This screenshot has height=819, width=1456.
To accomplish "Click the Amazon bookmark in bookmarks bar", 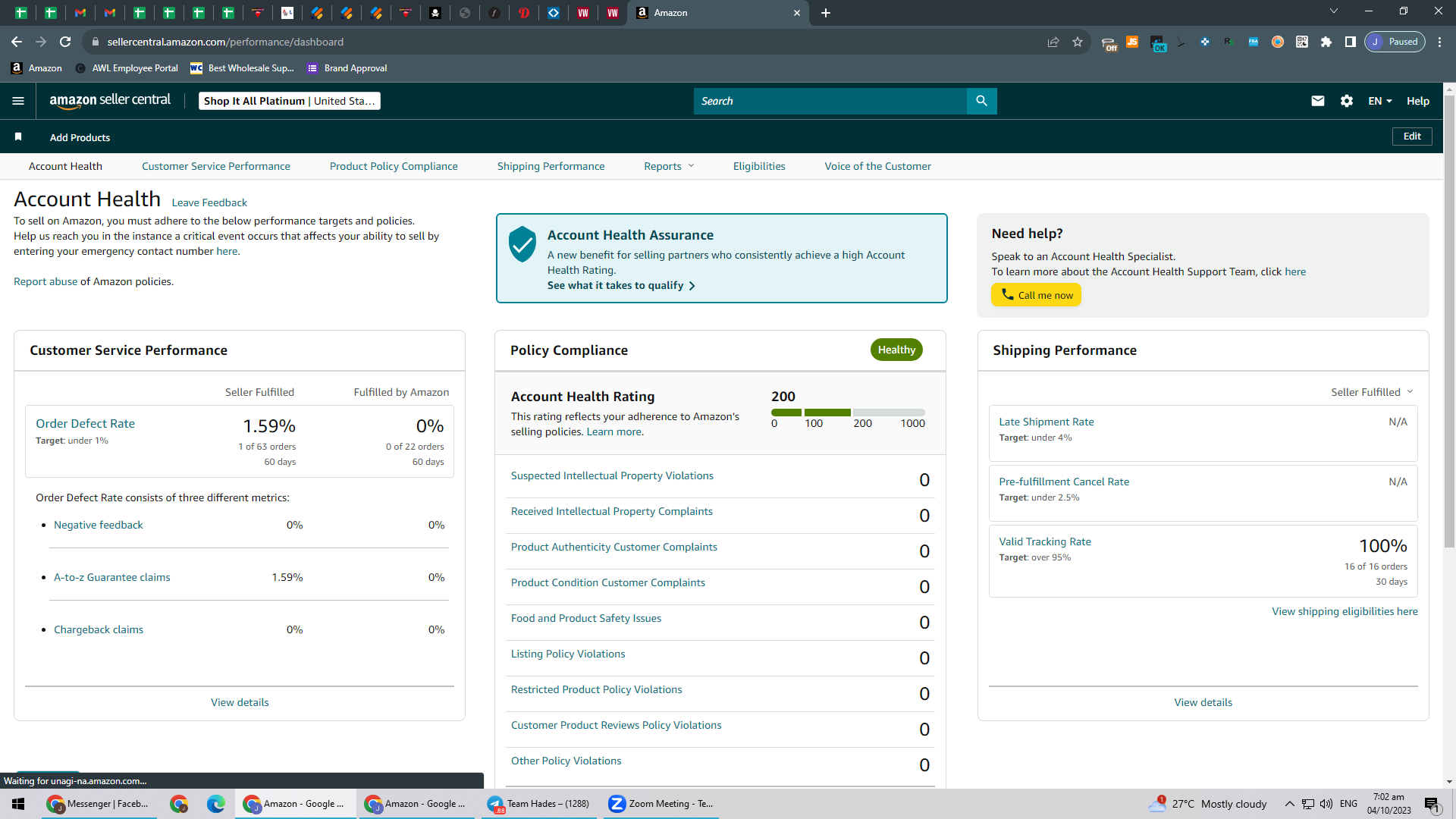I will [x=36, y=68].
